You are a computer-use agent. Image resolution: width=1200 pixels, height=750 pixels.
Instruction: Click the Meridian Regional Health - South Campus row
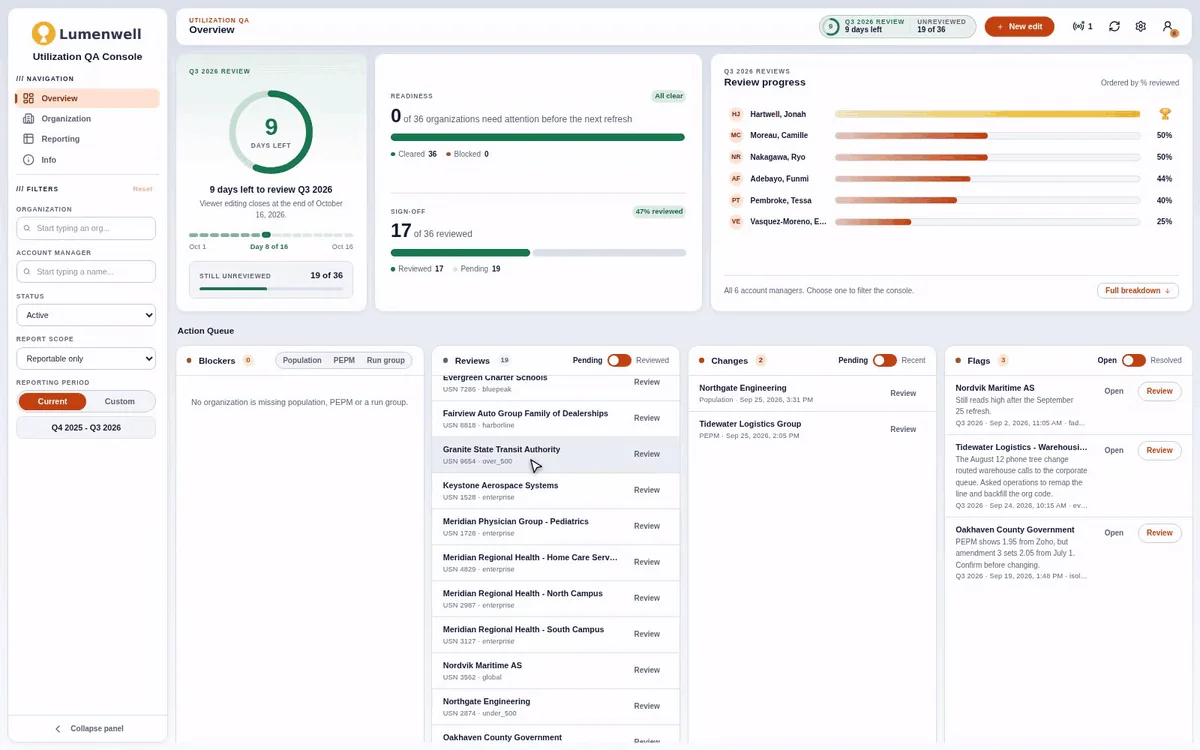click(x=556, y=634)
